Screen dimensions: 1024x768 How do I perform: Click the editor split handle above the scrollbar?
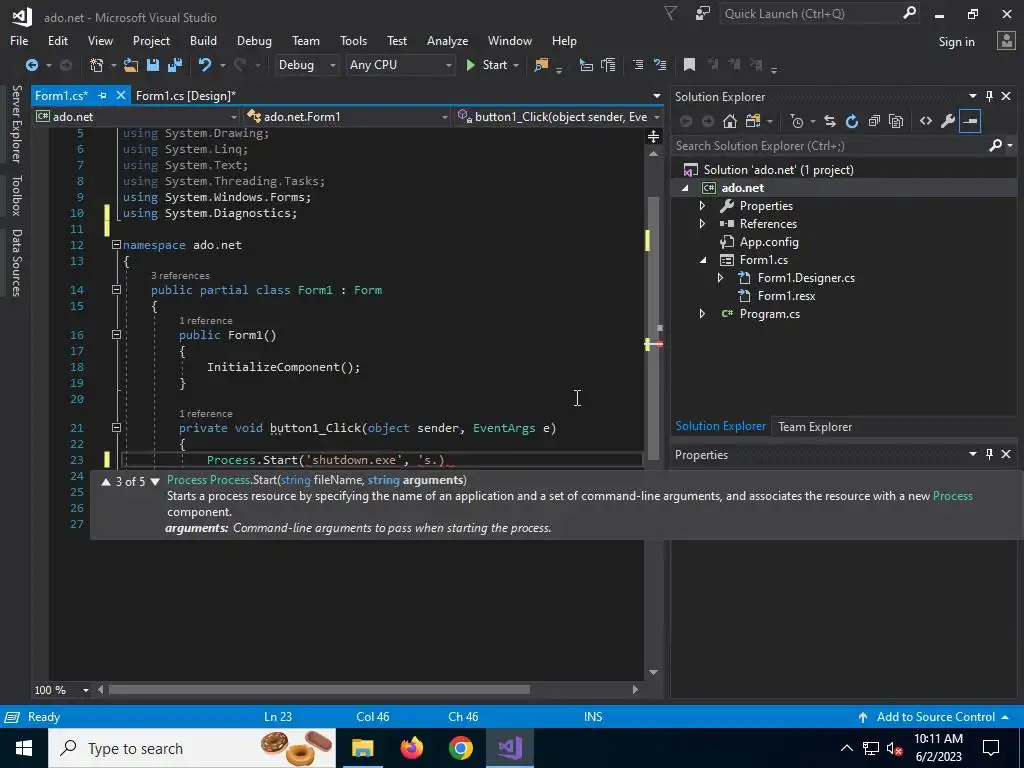click(x=653, y=136)
